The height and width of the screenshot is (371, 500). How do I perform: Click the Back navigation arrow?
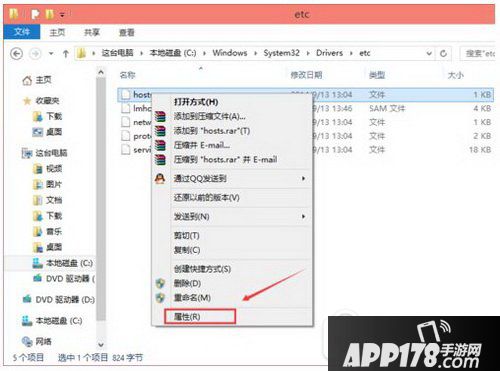pos(17,53)
